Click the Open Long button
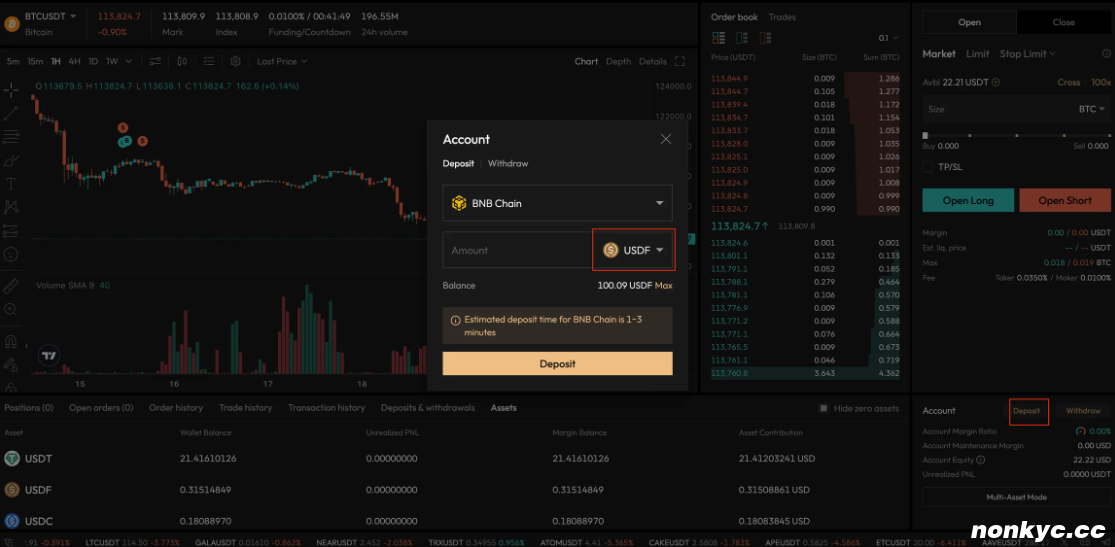Image resolution: width=1115 pixels, height=547 pixels. click(968, 201)
